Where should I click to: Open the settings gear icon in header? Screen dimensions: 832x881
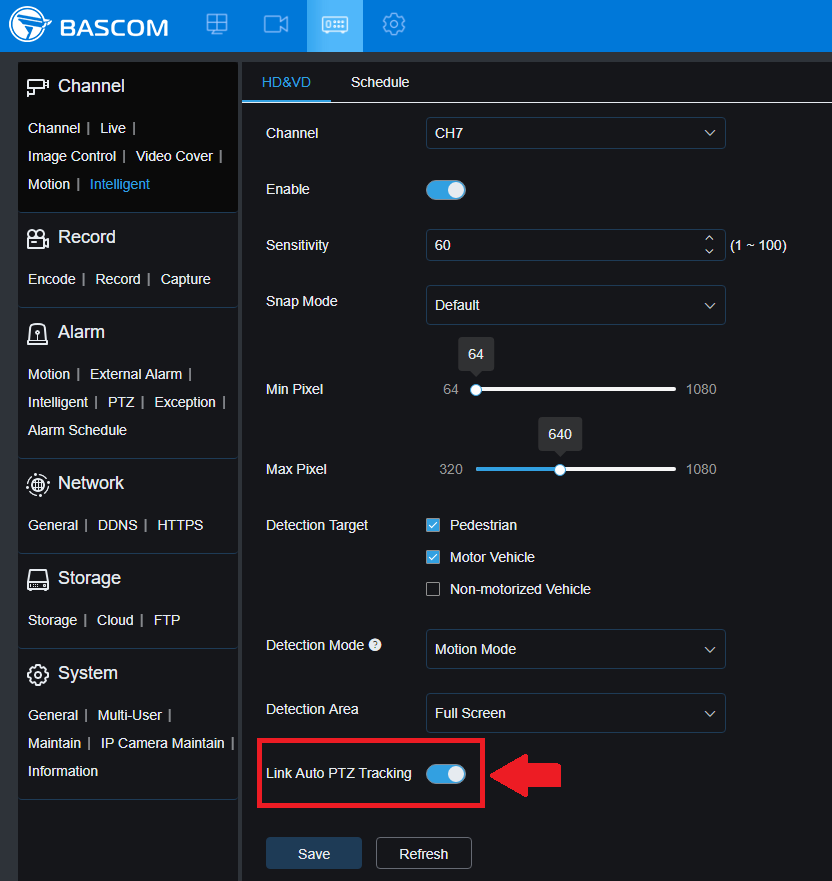click(394, 24)
